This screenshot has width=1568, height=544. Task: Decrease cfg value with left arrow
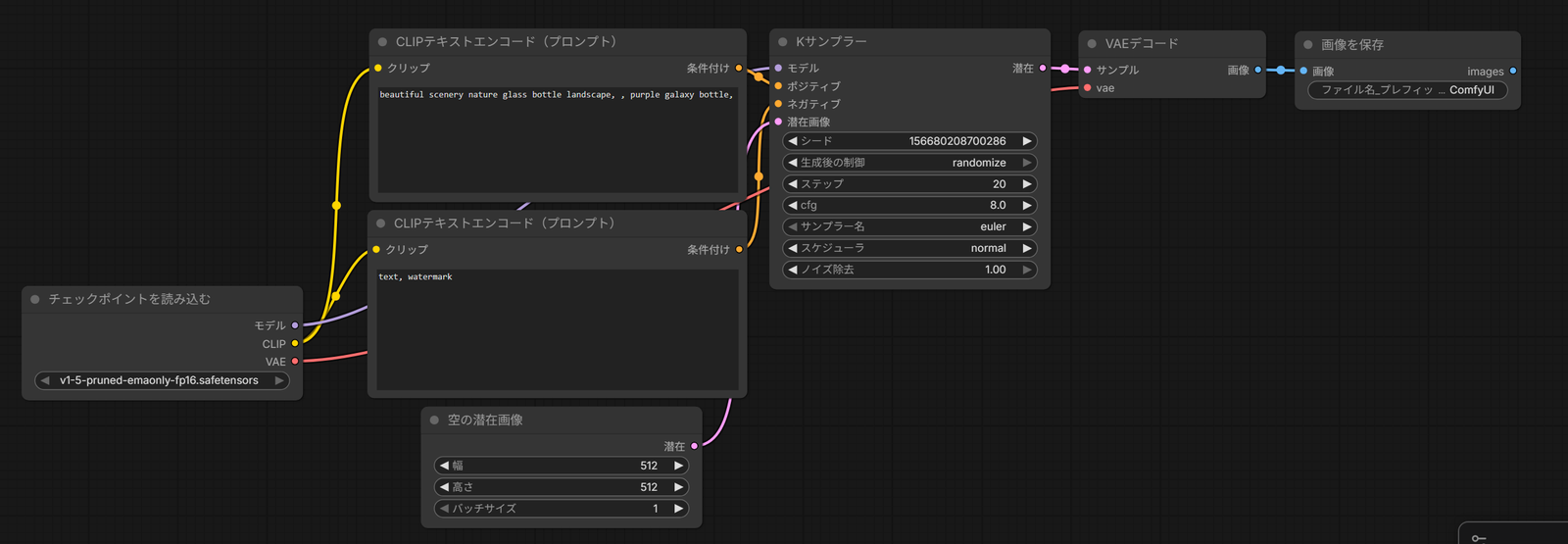pos(793,206)
